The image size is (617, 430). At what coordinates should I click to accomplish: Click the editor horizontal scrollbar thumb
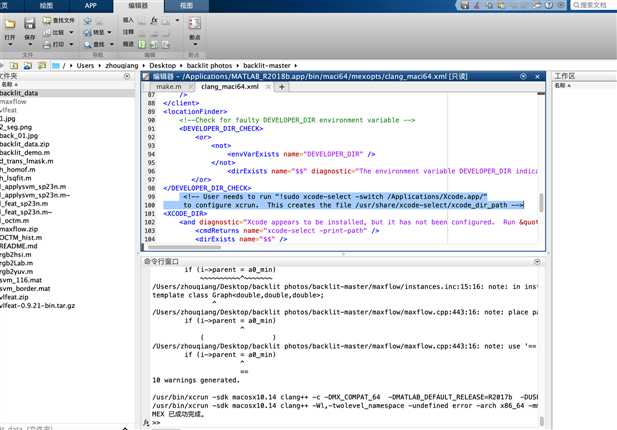184,247
